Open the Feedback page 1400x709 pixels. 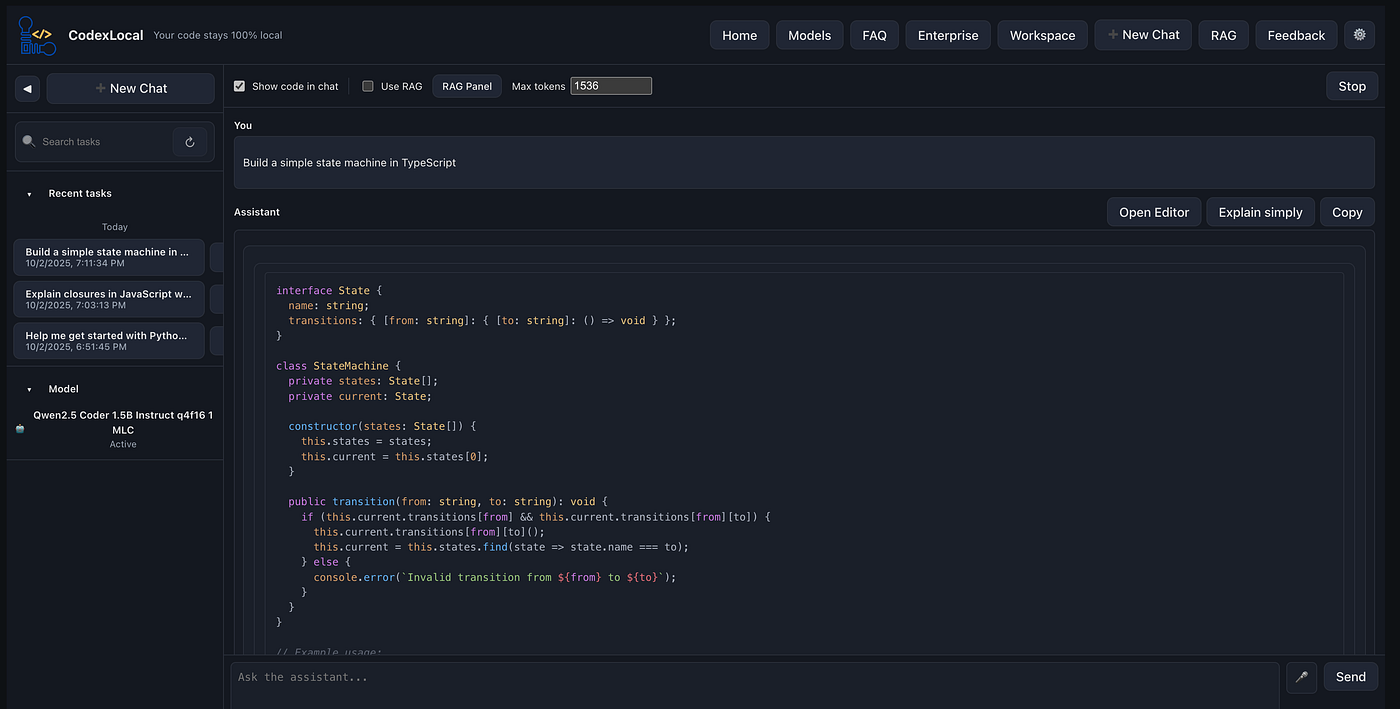point(1296,35)
